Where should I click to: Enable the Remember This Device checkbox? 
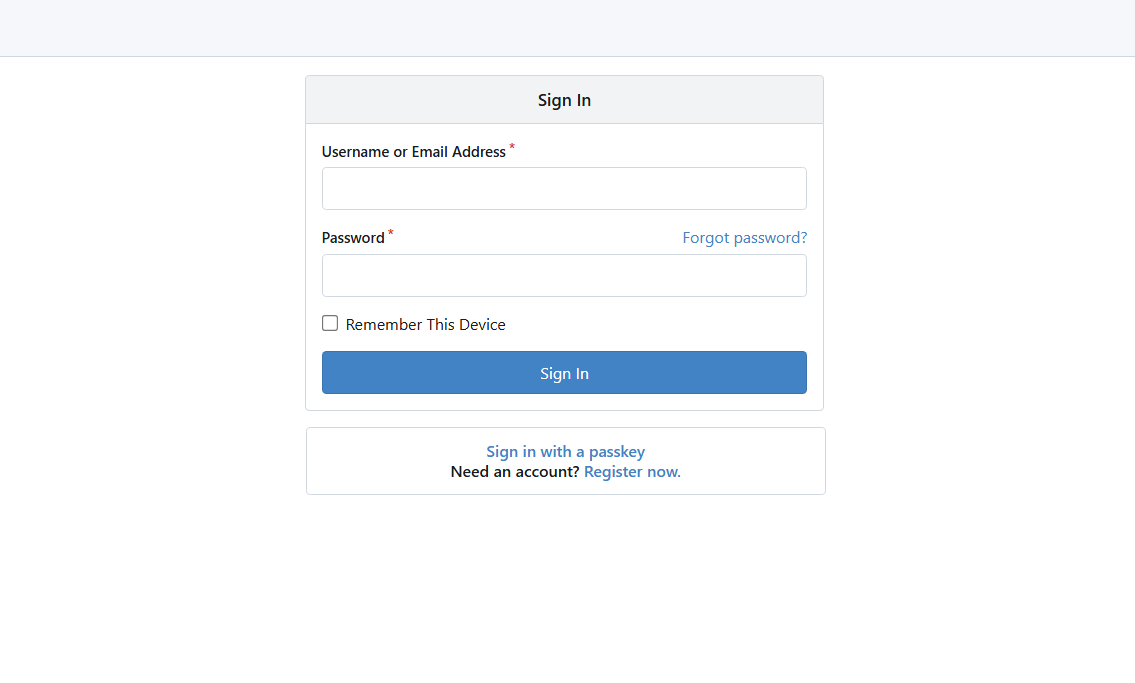[330, 323]
